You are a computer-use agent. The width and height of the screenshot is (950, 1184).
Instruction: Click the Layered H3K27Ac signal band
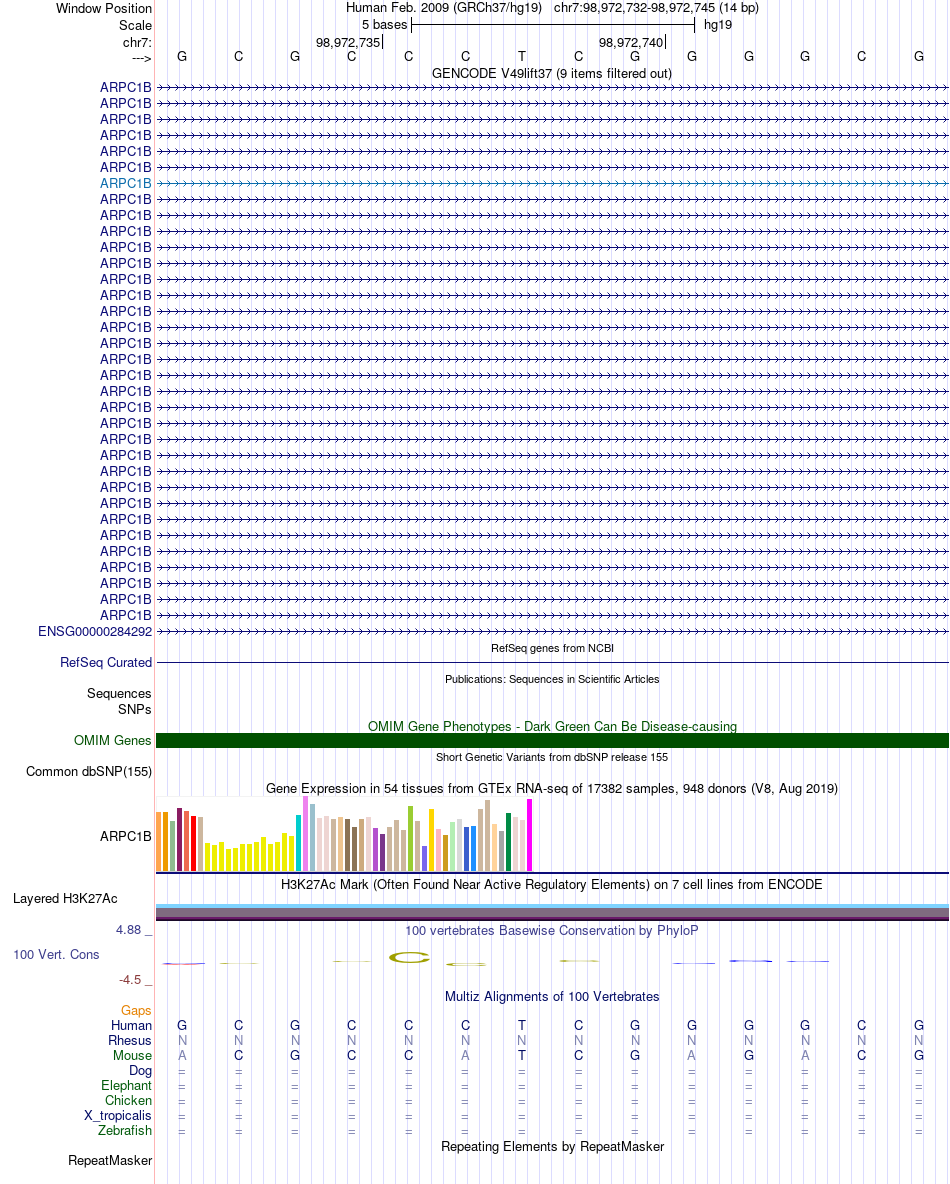[x=552, y=912]
